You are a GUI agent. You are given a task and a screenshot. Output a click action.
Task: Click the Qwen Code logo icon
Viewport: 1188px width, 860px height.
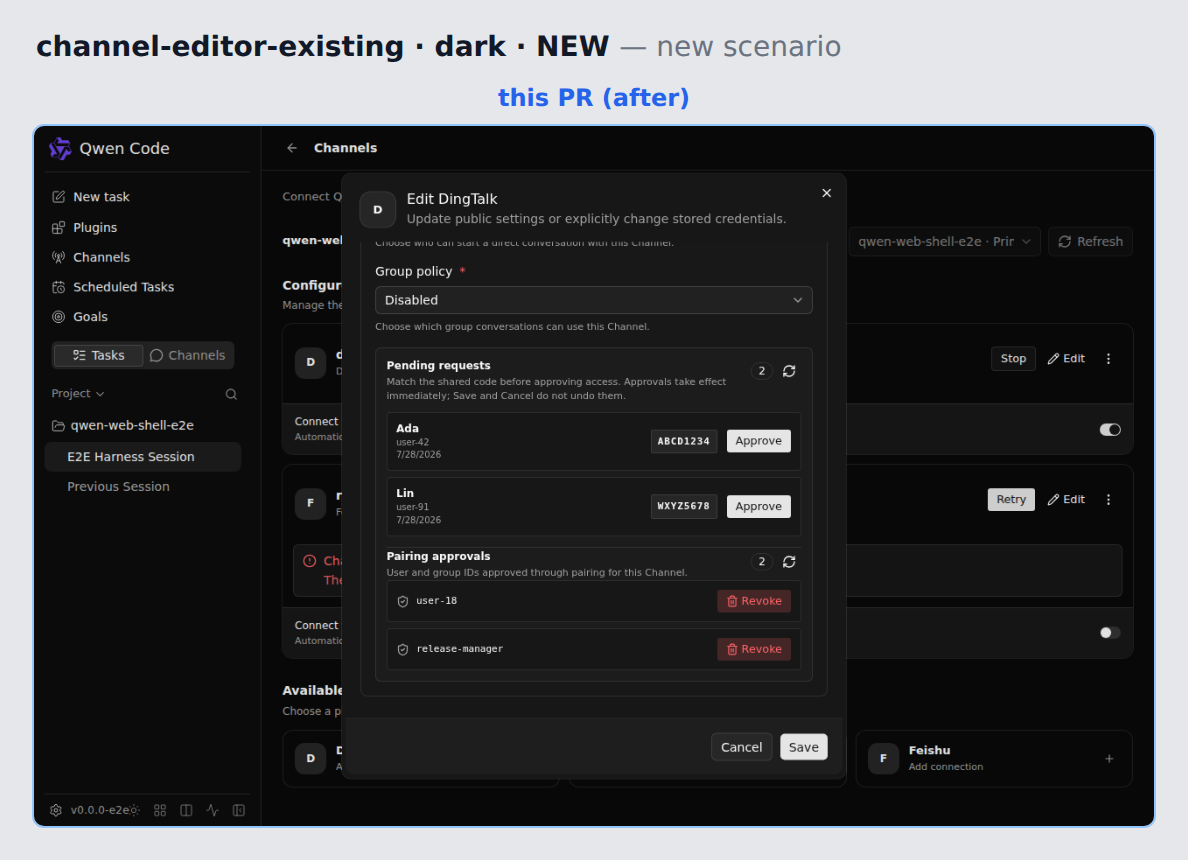[x=60, y=149]
